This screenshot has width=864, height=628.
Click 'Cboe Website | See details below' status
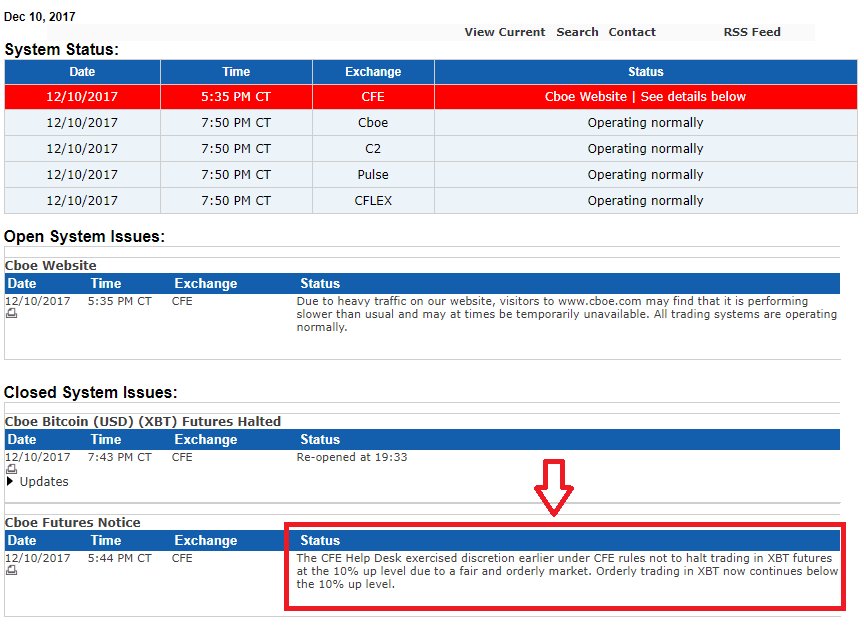coord(645,96)
